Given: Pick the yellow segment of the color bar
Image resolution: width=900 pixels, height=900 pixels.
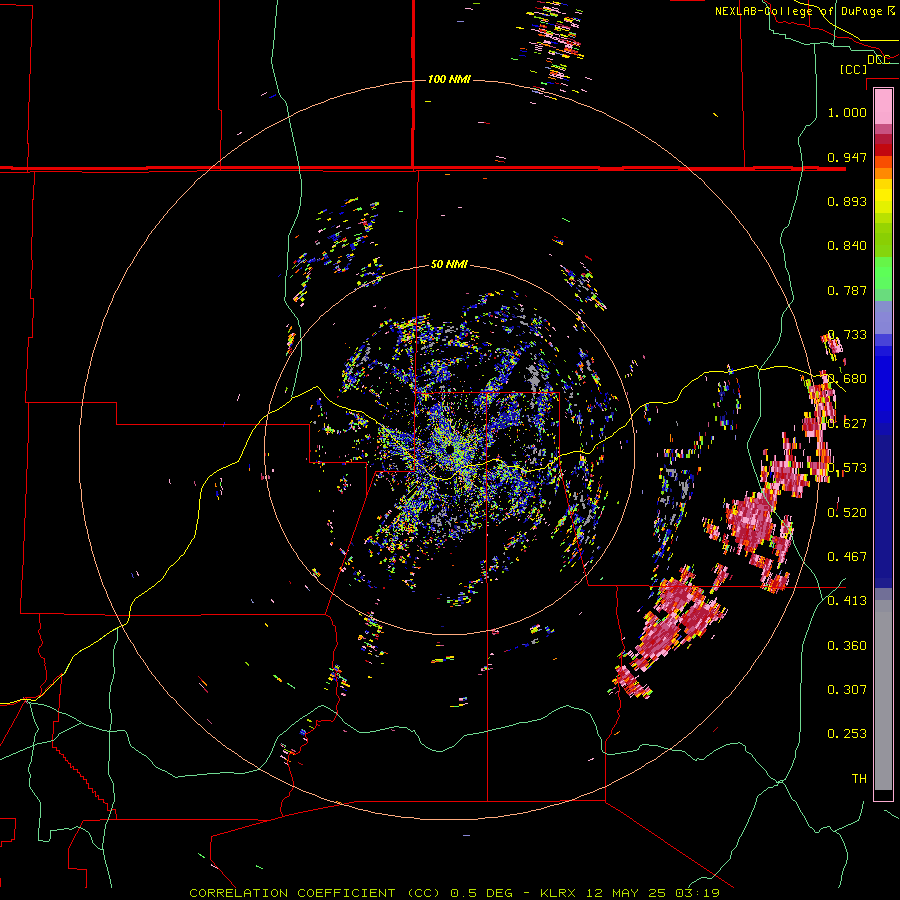Looking at the screenshot, I should pyautogui.click(x=883, y=196).
